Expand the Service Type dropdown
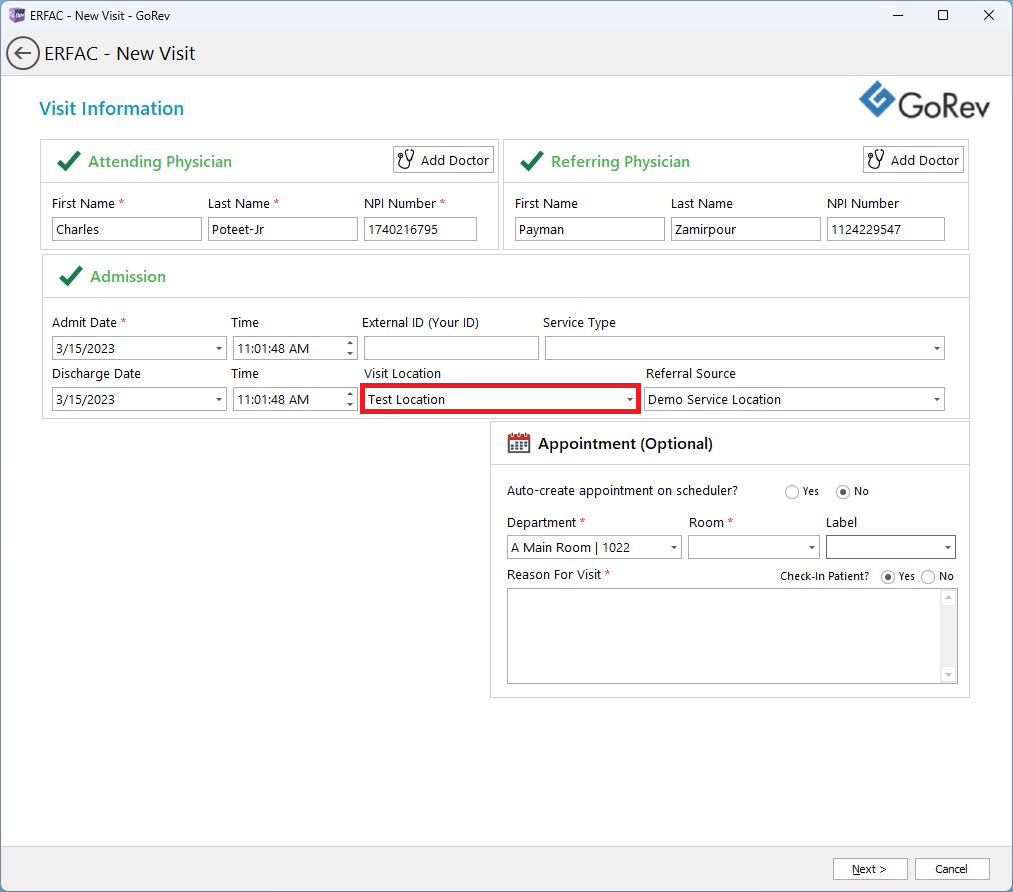Screen dimensions: 1013x892 click(937, 348)
